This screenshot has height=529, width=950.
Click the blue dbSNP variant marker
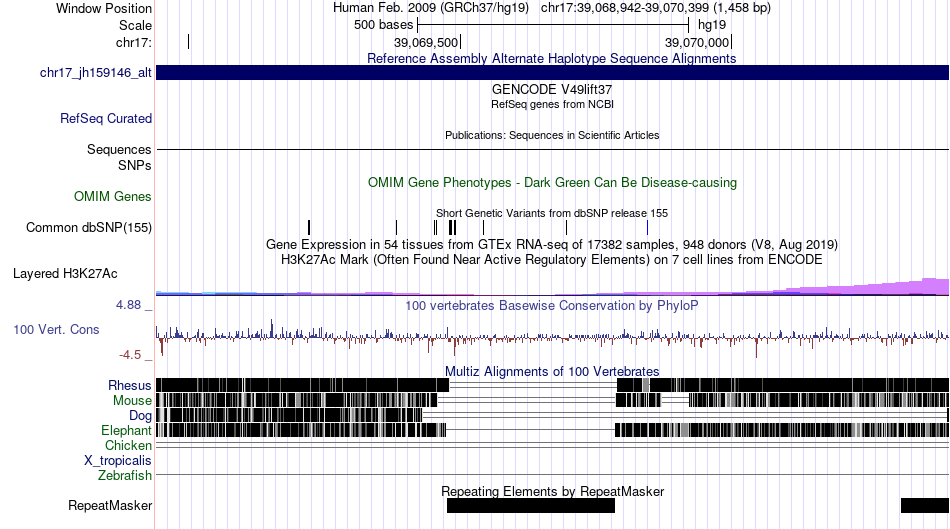[x=647, y=227]
